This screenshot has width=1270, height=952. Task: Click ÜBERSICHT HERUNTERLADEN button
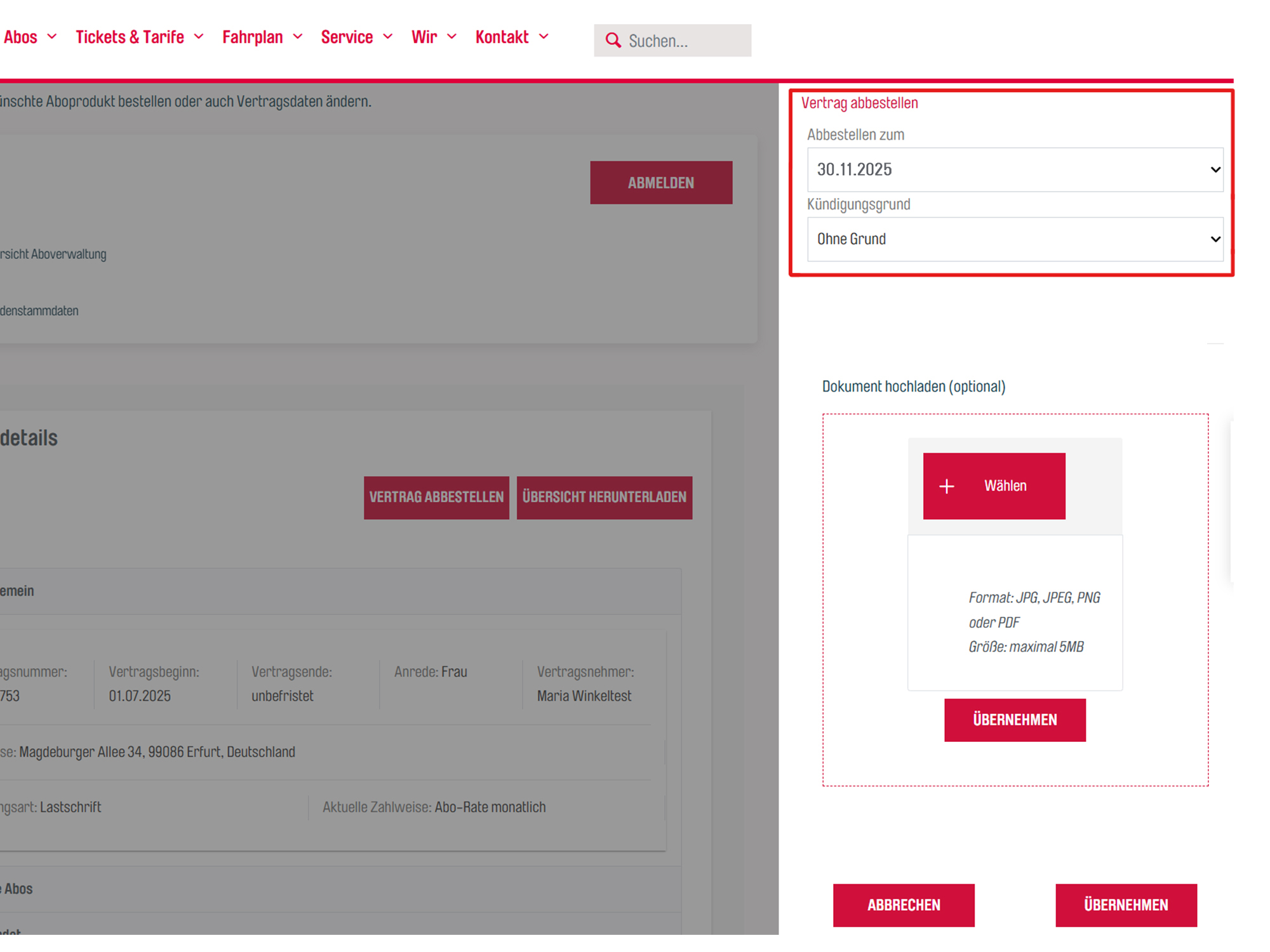(x=604, y=498)
